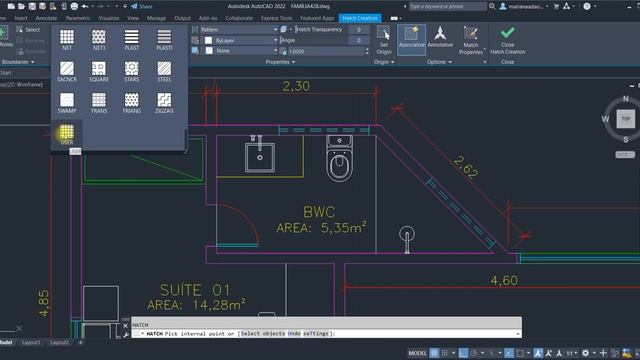The height and width of the screenshot is (360, 640).
Task: Toggle polar tracking in status bar
Action: 473,353
